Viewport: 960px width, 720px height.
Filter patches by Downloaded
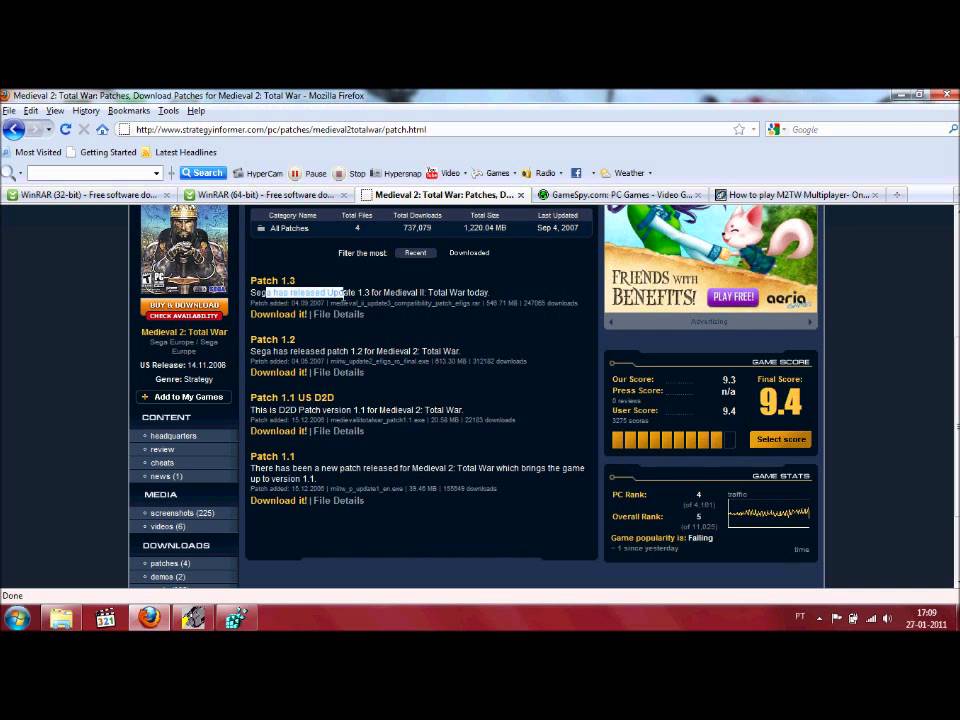469,253
